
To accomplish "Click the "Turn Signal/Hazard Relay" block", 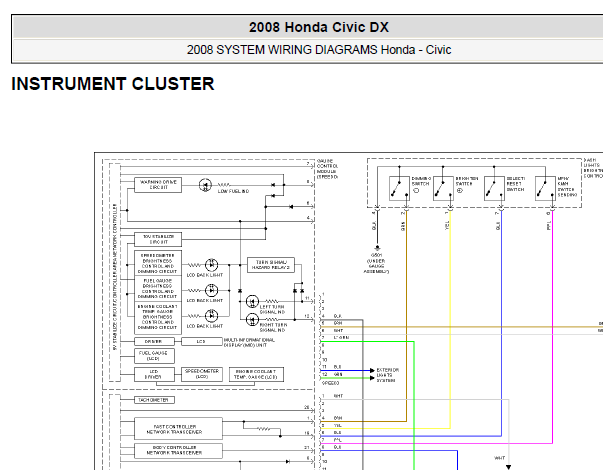I will pyautogui.click(x=270, y=265).
